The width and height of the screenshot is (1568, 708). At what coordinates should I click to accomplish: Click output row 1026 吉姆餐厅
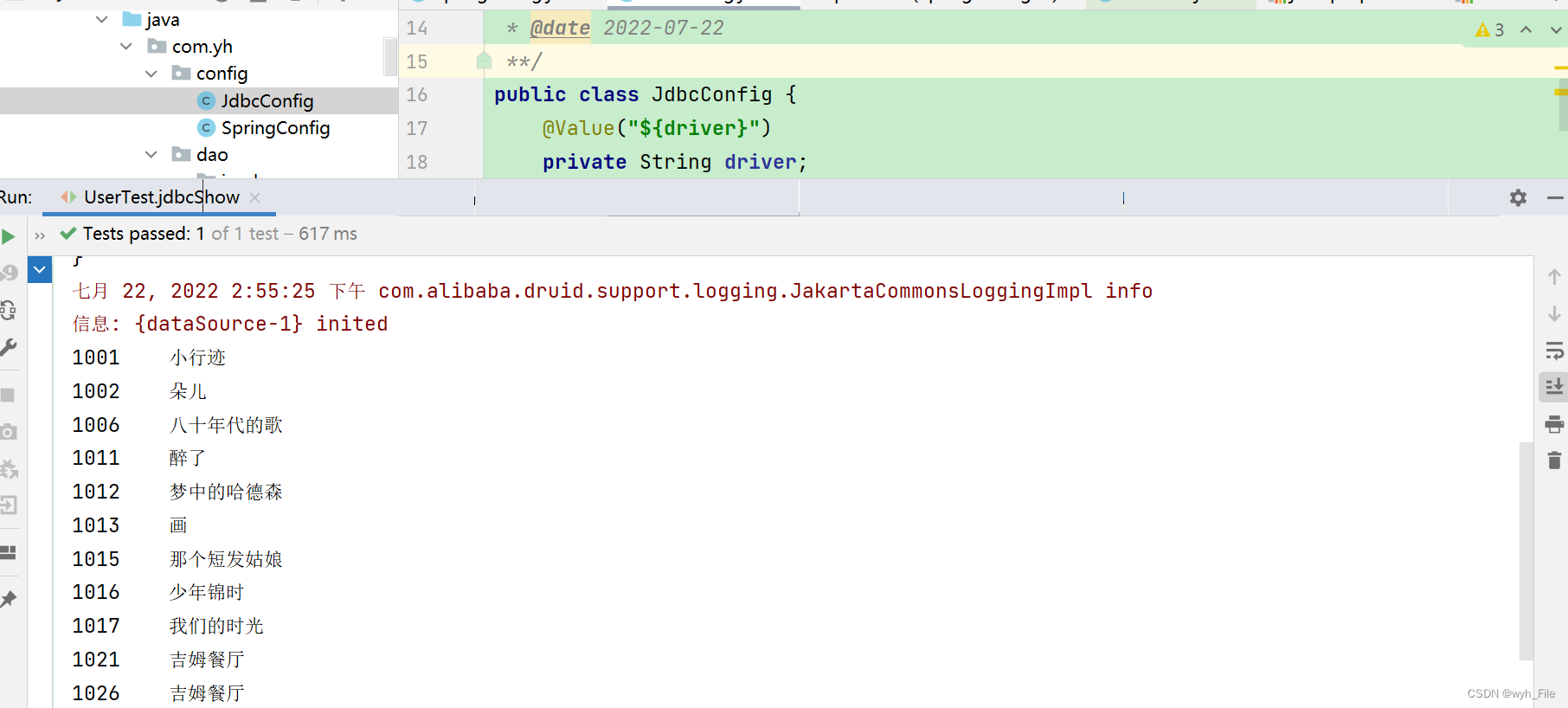pos(158,693)
